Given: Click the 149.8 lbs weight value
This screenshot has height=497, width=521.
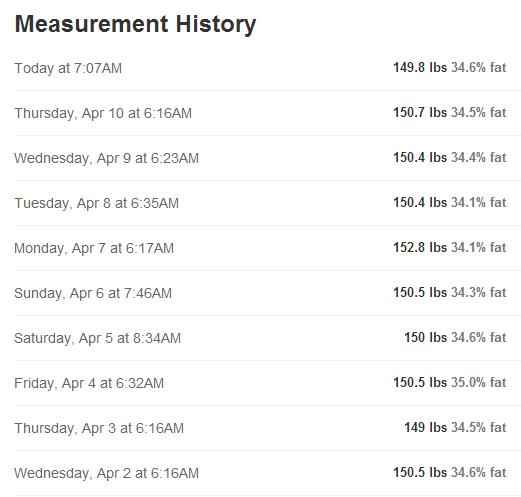Looking at the screenshot, I should [x=420, y=67].
